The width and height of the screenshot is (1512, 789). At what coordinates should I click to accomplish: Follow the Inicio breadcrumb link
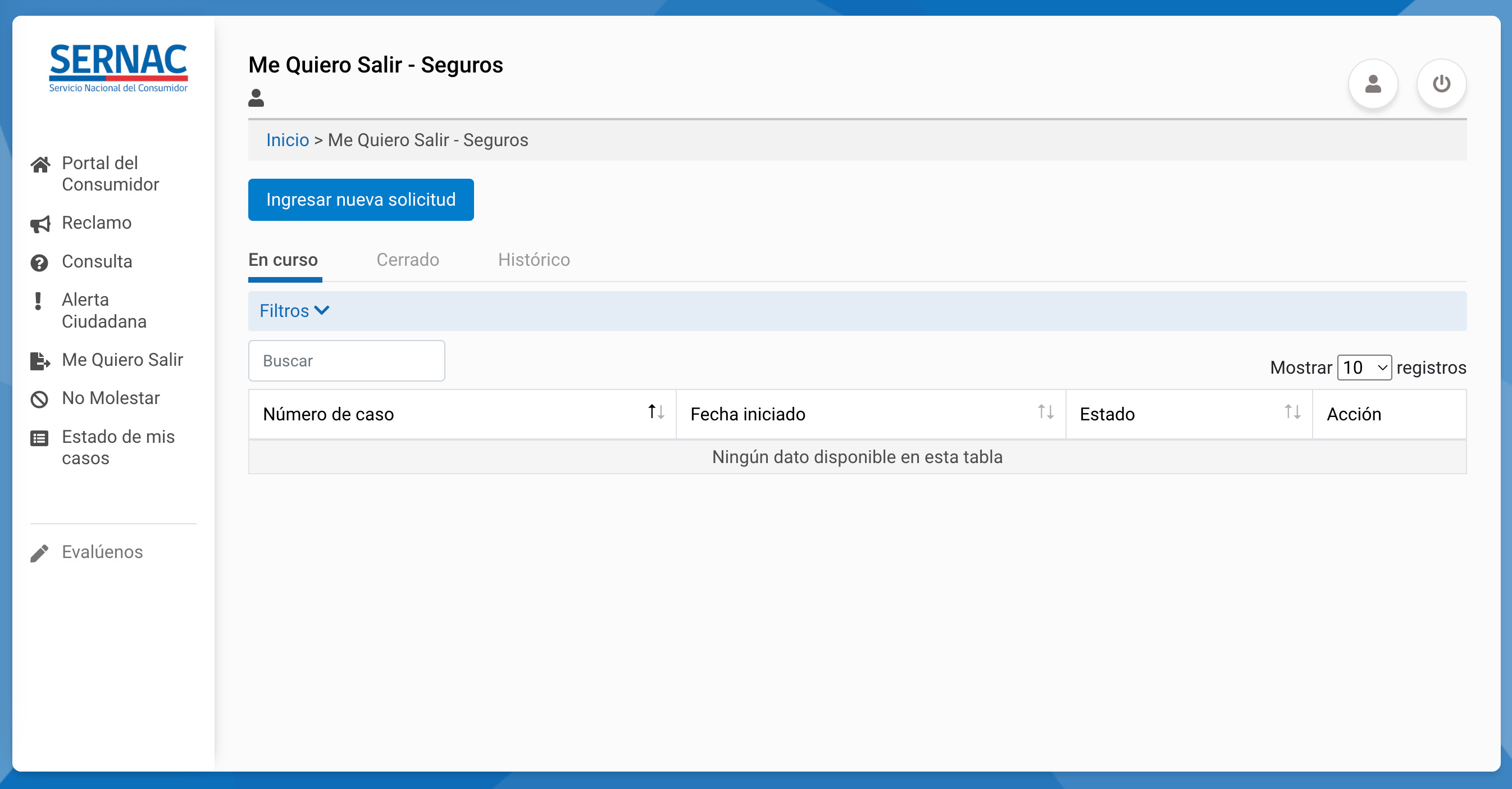pos(287,140)
